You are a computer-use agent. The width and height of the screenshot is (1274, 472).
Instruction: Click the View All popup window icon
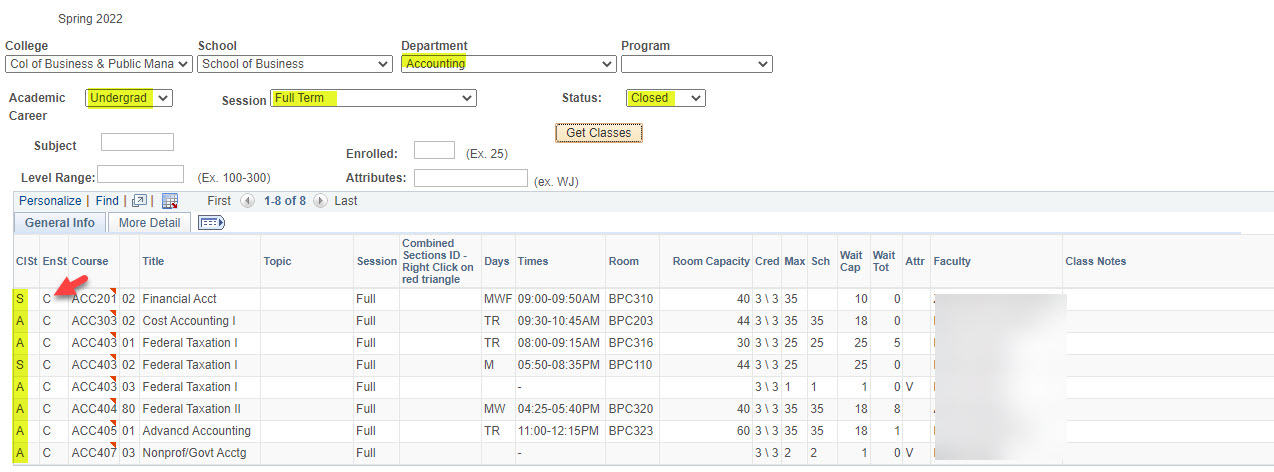140,201
